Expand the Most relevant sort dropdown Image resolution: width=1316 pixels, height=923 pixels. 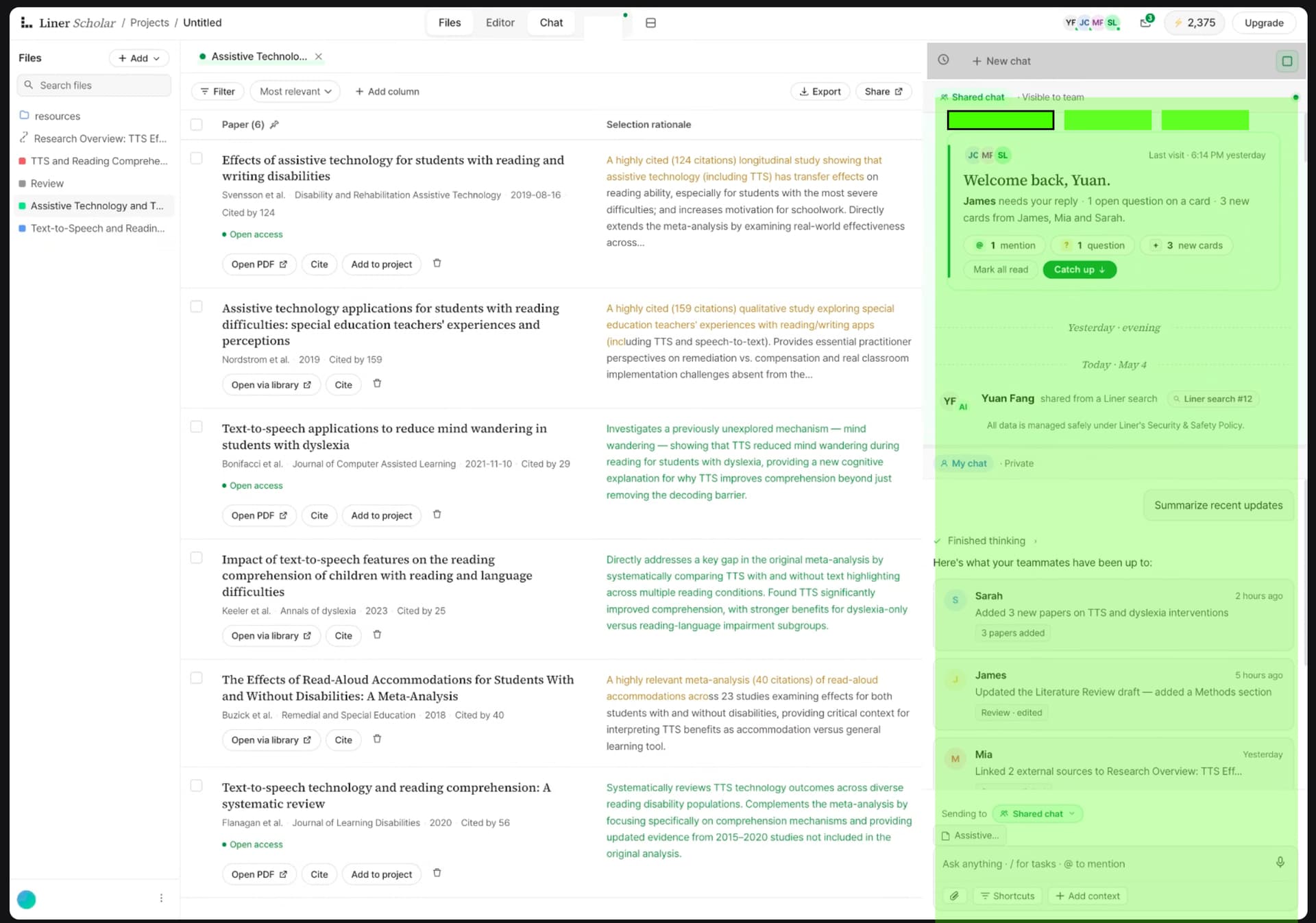[295, 92]
